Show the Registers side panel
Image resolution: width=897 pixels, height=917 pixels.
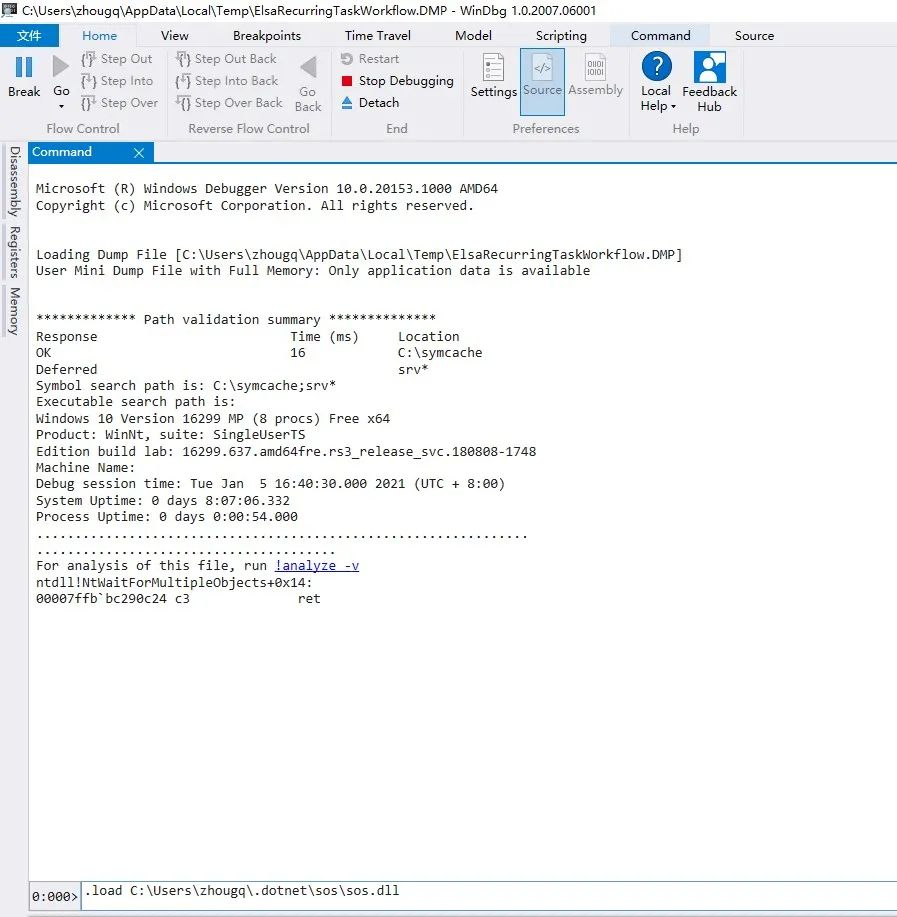tap(15, 252)
